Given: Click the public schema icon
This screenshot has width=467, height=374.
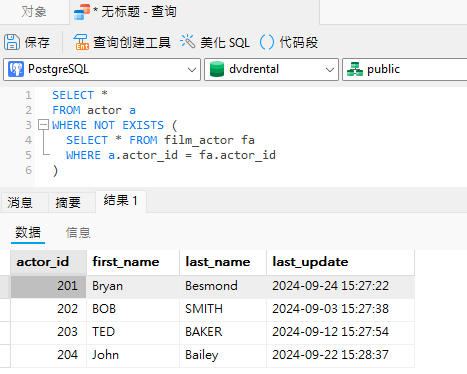Looking at the screenshot, I should coord(355,69).
